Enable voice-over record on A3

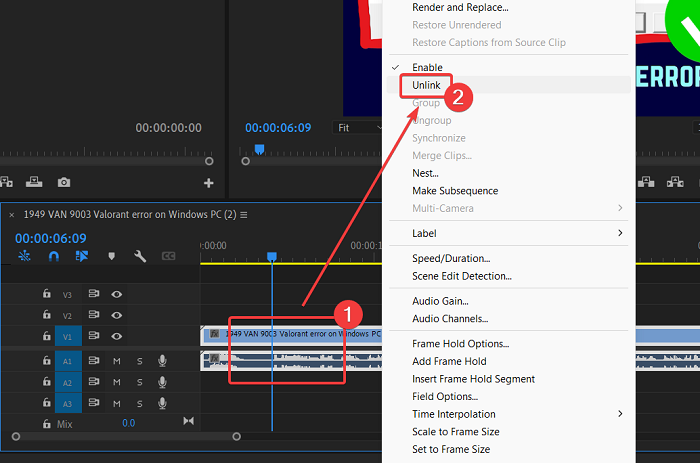coord(162,403)
